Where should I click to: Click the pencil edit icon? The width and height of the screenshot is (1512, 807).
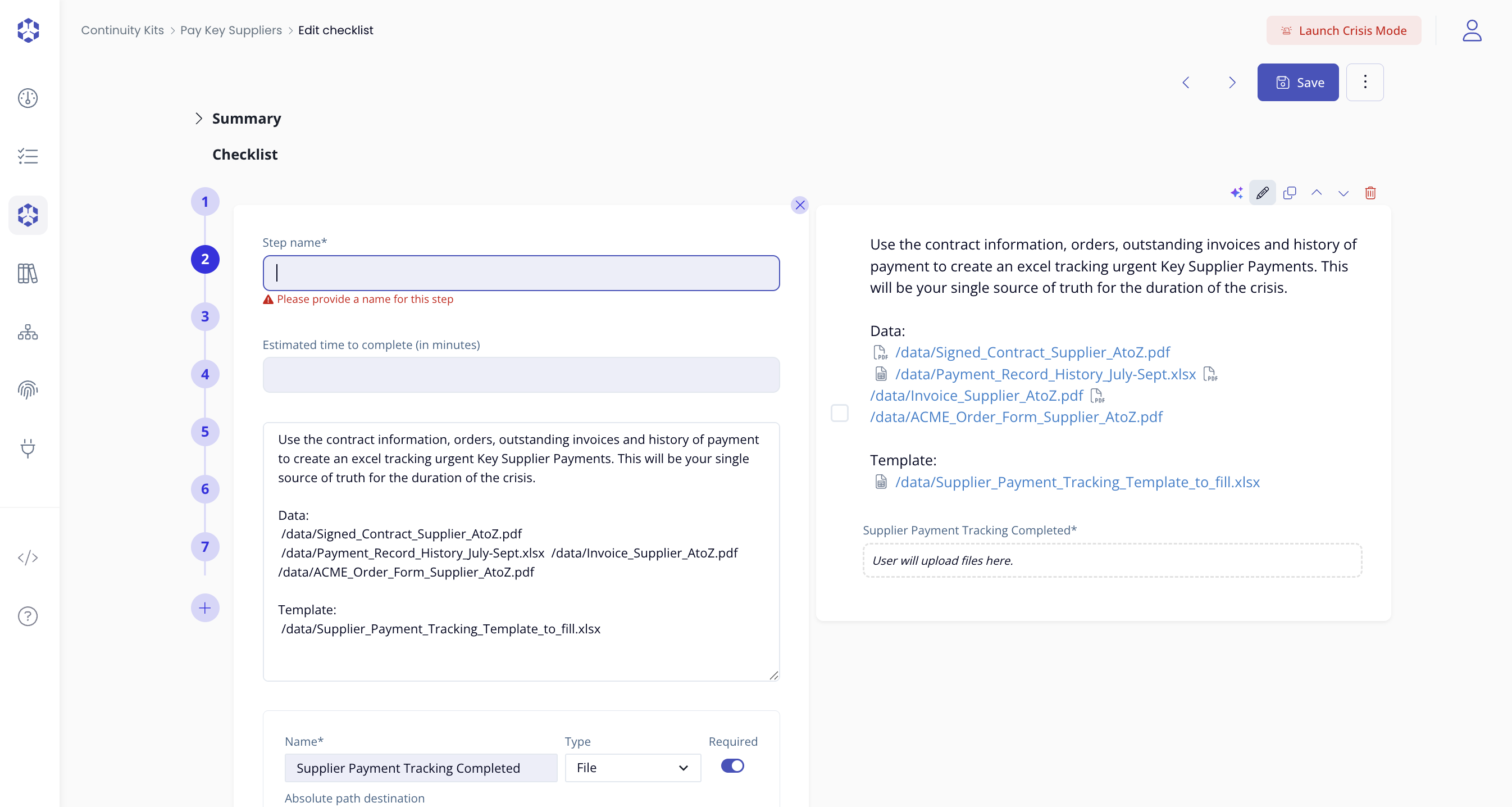click(1262, 193)
